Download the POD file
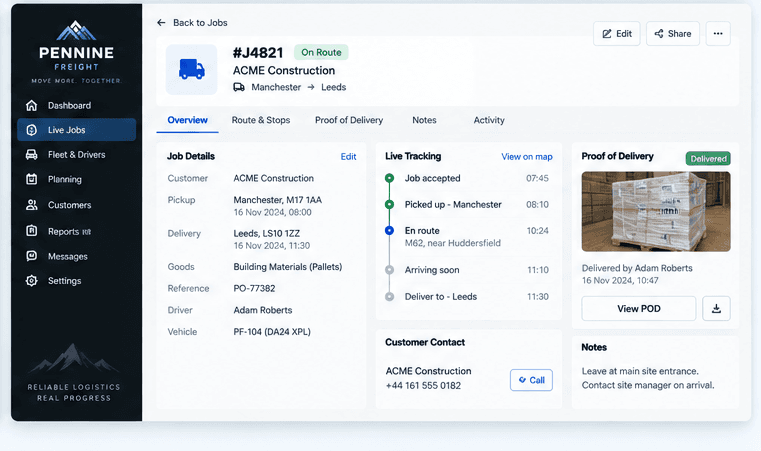 coord(716,308)
